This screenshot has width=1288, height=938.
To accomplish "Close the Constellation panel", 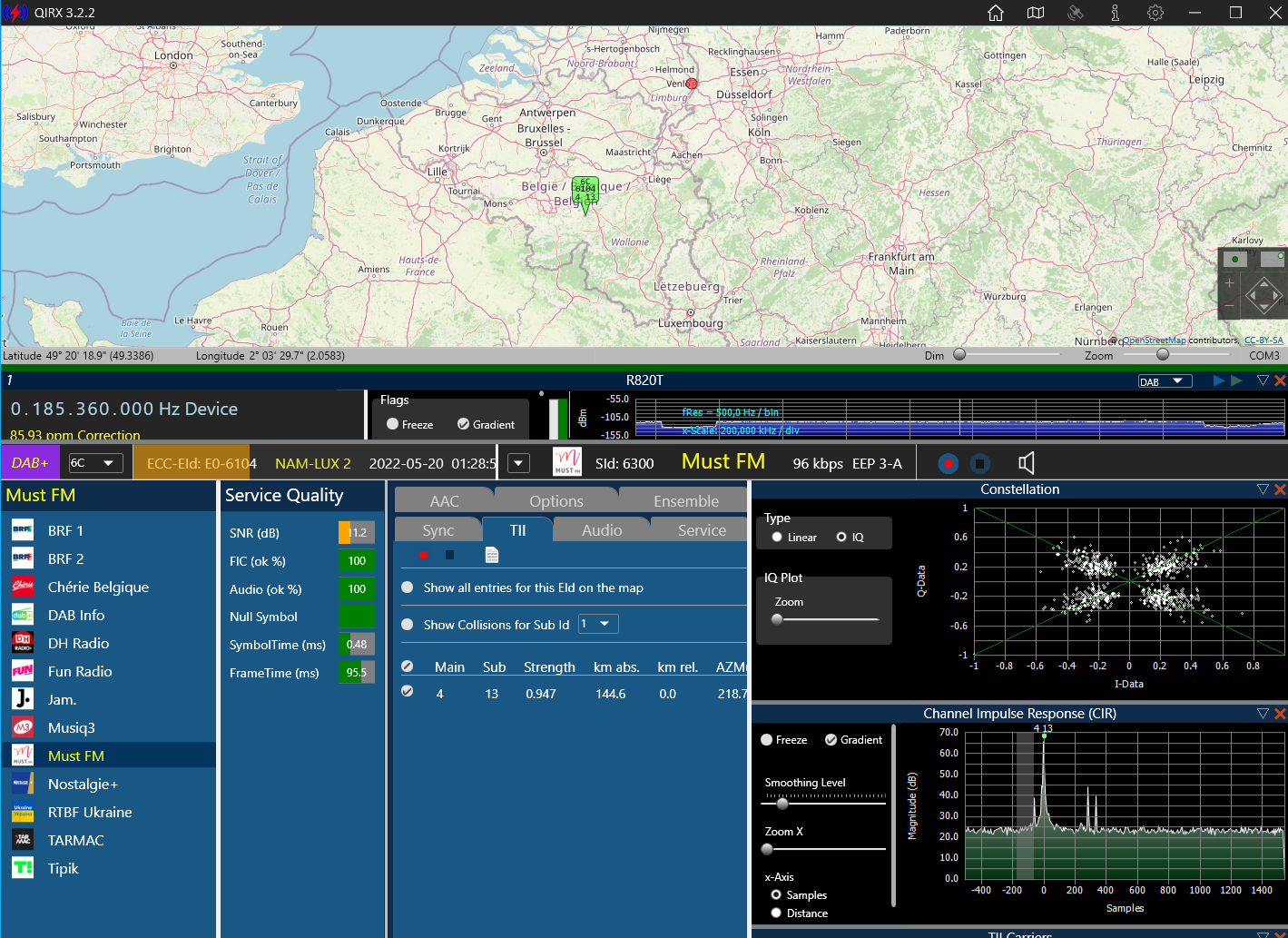I will (x=1280, y=489).
